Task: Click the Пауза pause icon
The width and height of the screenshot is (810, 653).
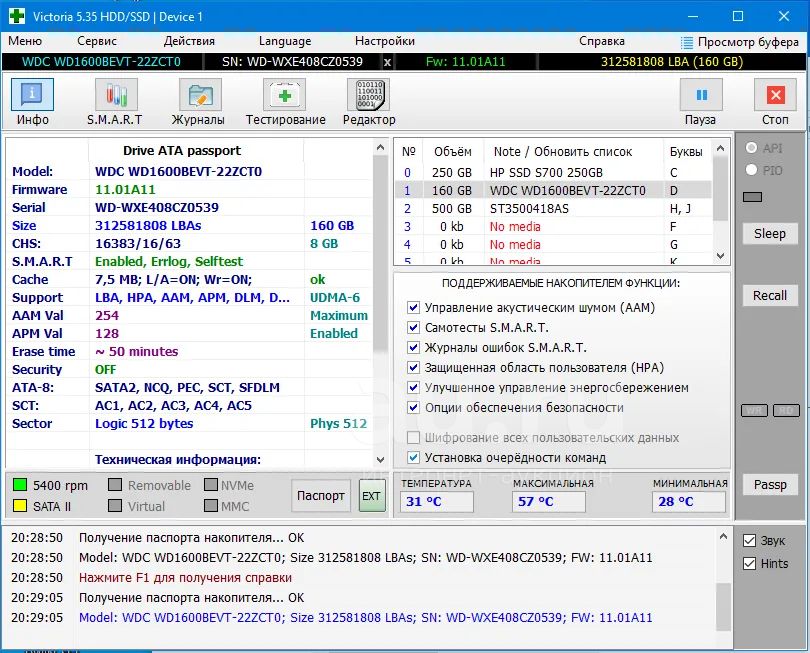Action: click(701, 95)
